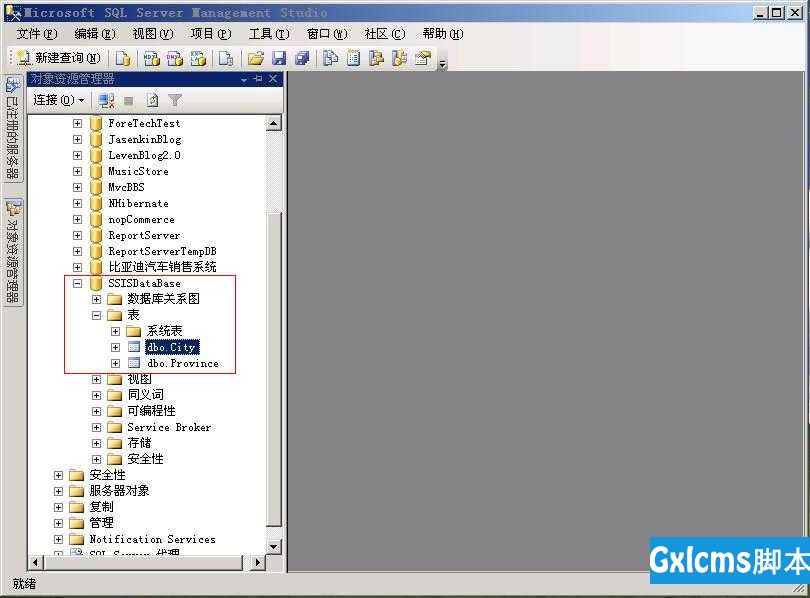Screen dimensions: 810x598
Task: Select the dbo.Province table
Action: click(x=183, y=364)
